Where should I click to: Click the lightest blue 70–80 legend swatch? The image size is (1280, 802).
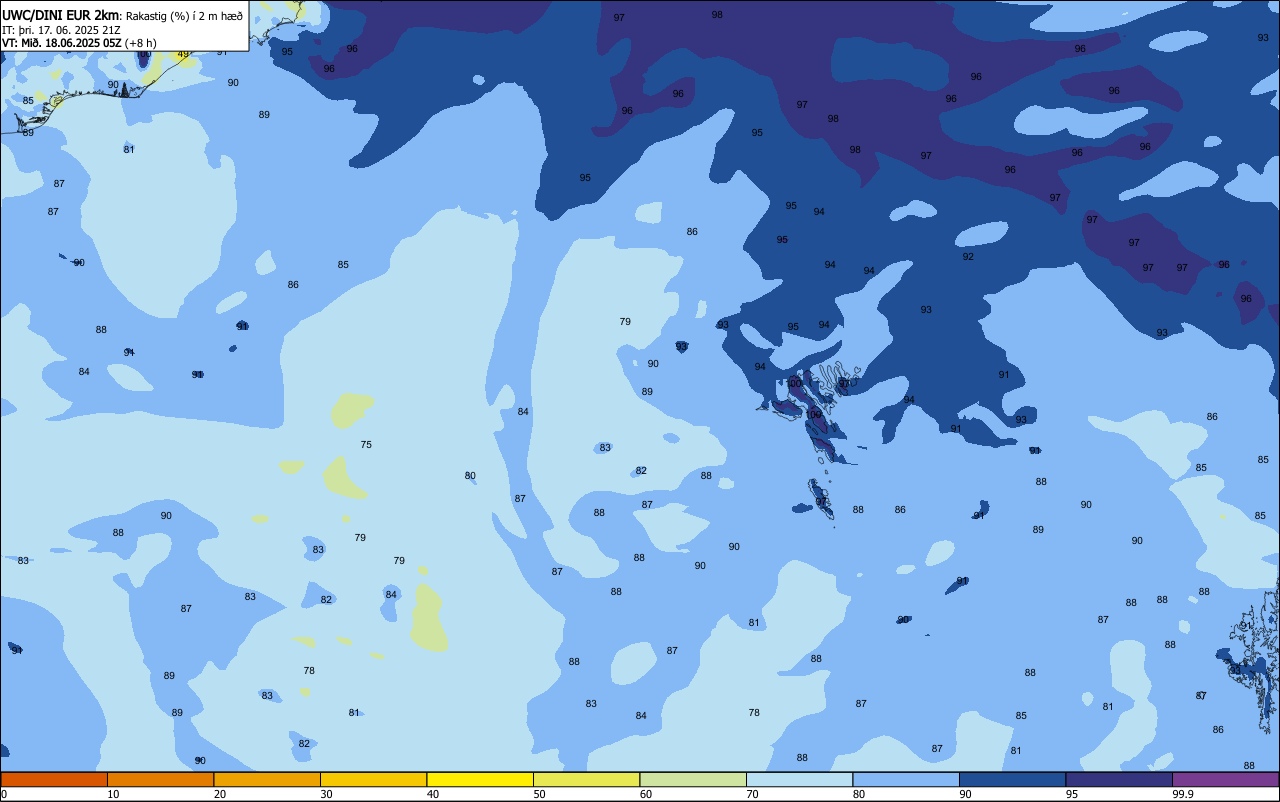click(x=799, y=779)
